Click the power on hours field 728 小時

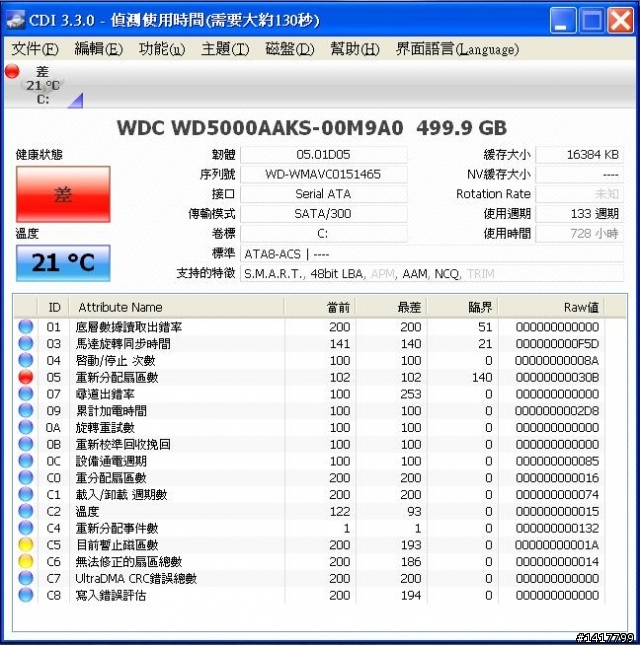point(579,234)
